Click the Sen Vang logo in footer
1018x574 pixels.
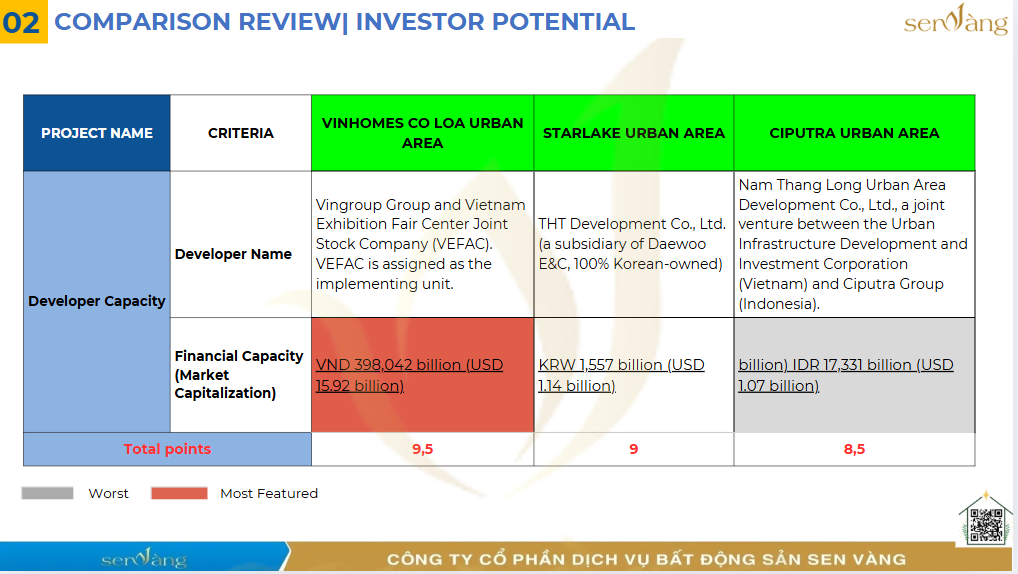143,558
